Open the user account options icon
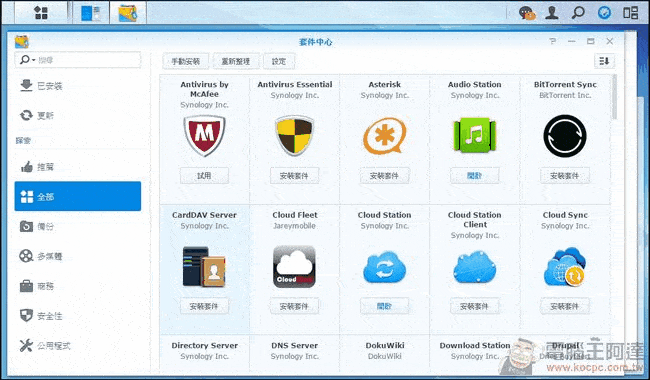This screenshot has height=380, width=650. pos(552,13)
